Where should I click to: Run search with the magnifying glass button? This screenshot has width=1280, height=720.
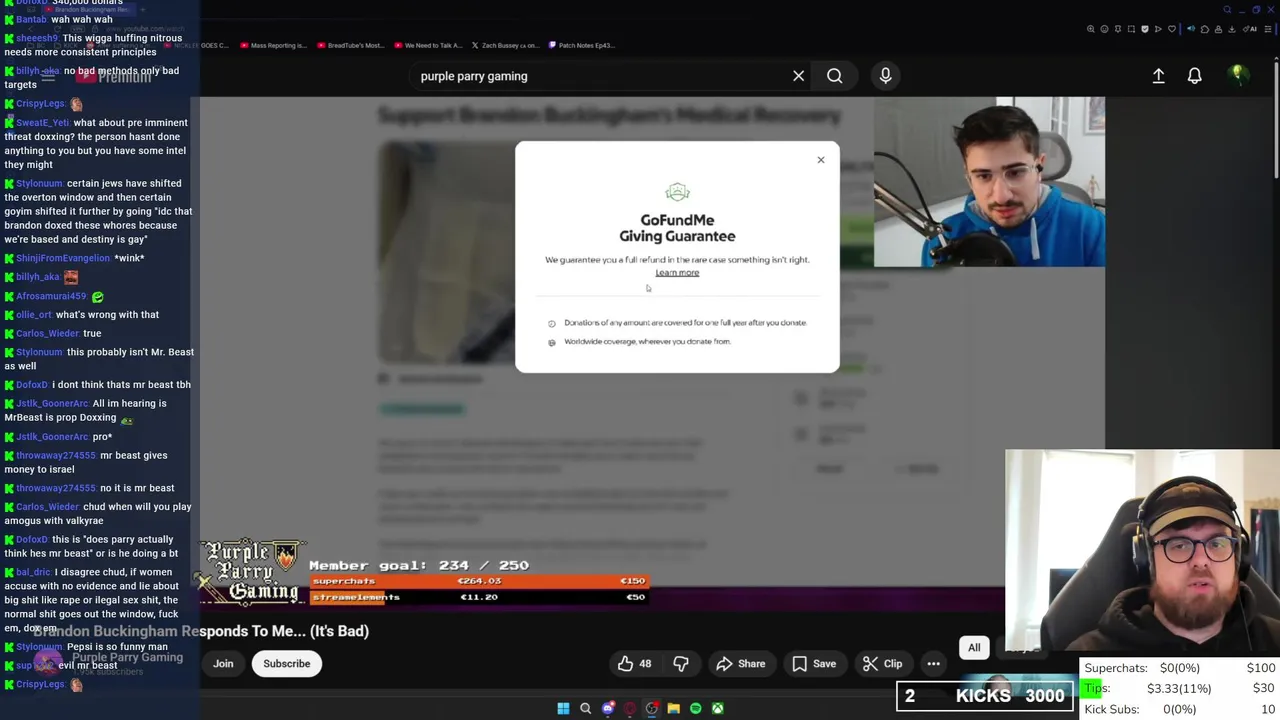(x=834, y=76)
